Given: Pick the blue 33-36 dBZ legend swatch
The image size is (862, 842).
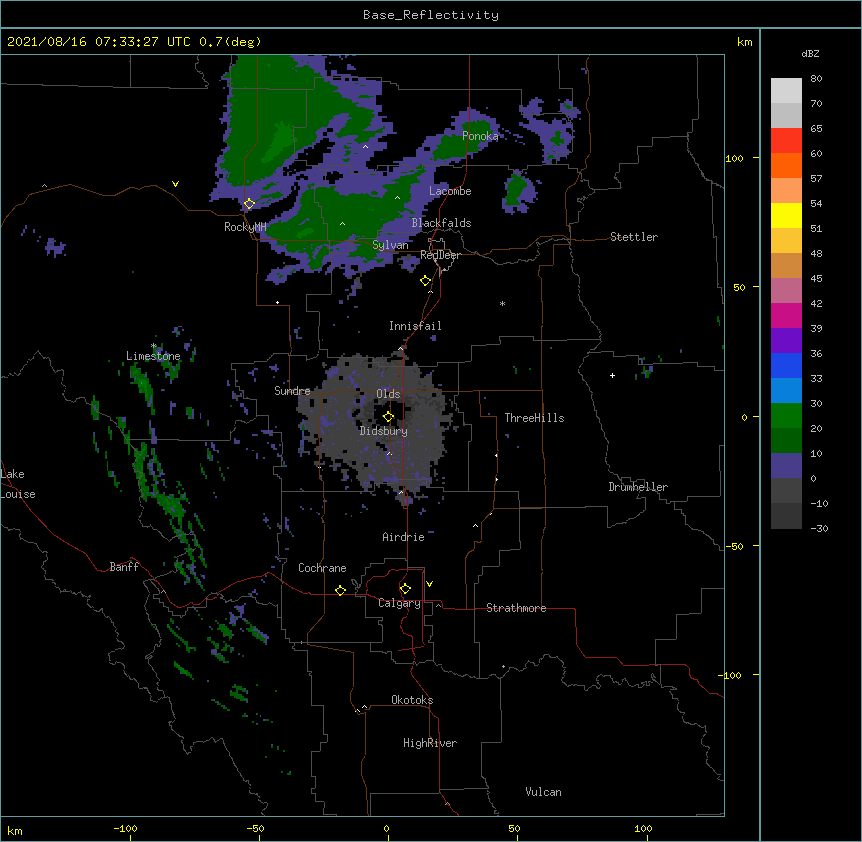Looking at the screenshot, I should point(786,365).
